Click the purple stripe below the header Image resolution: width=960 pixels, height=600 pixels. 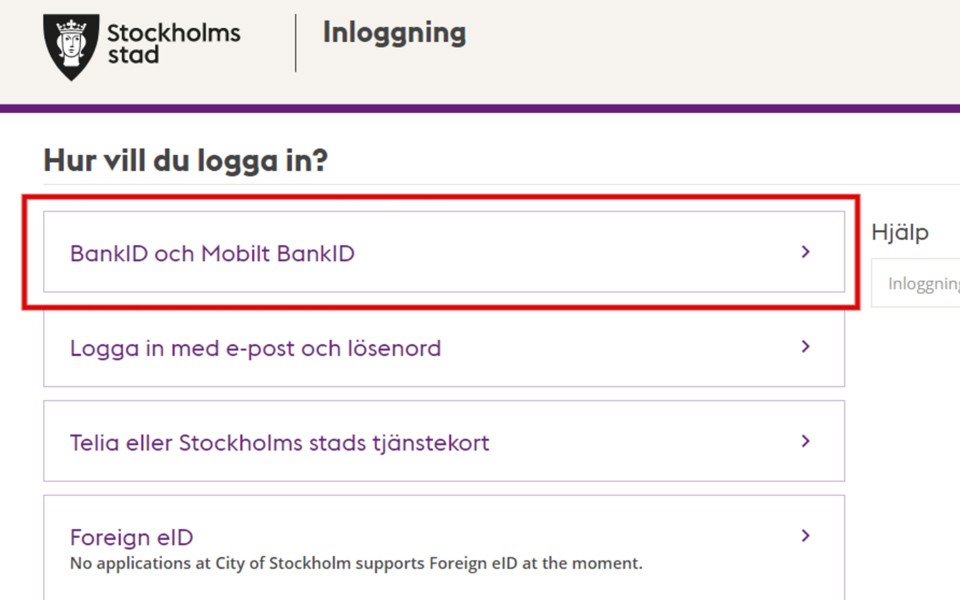(x=480, y=108)
